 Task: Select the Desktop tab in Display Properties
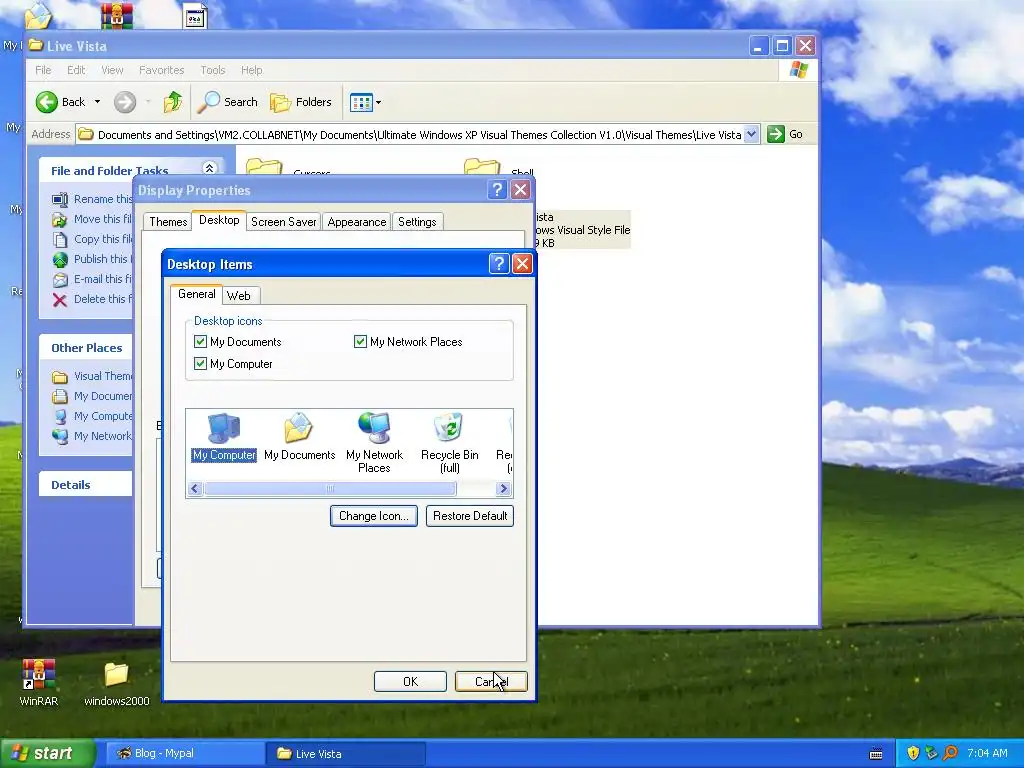(x=219, y=220)
